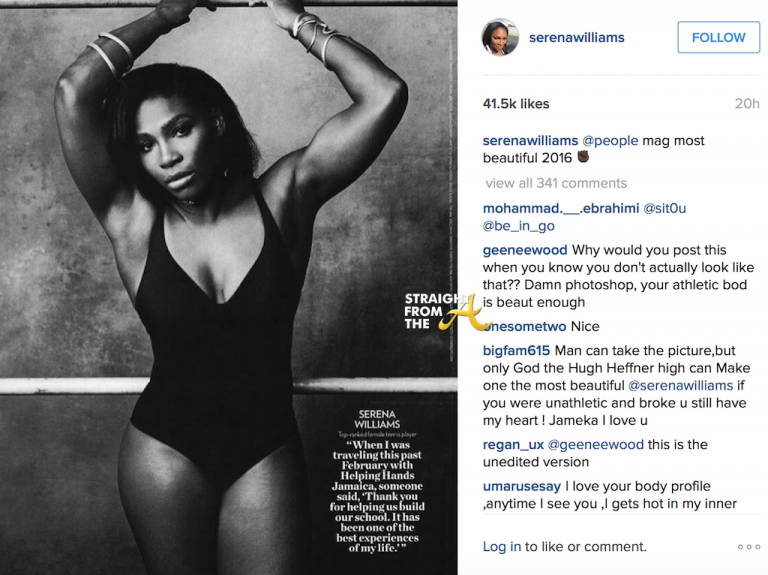This screenshot has width=768, height=575.
Task: Open the regan_ux commenter profile
Action: (x=513, y=445)
